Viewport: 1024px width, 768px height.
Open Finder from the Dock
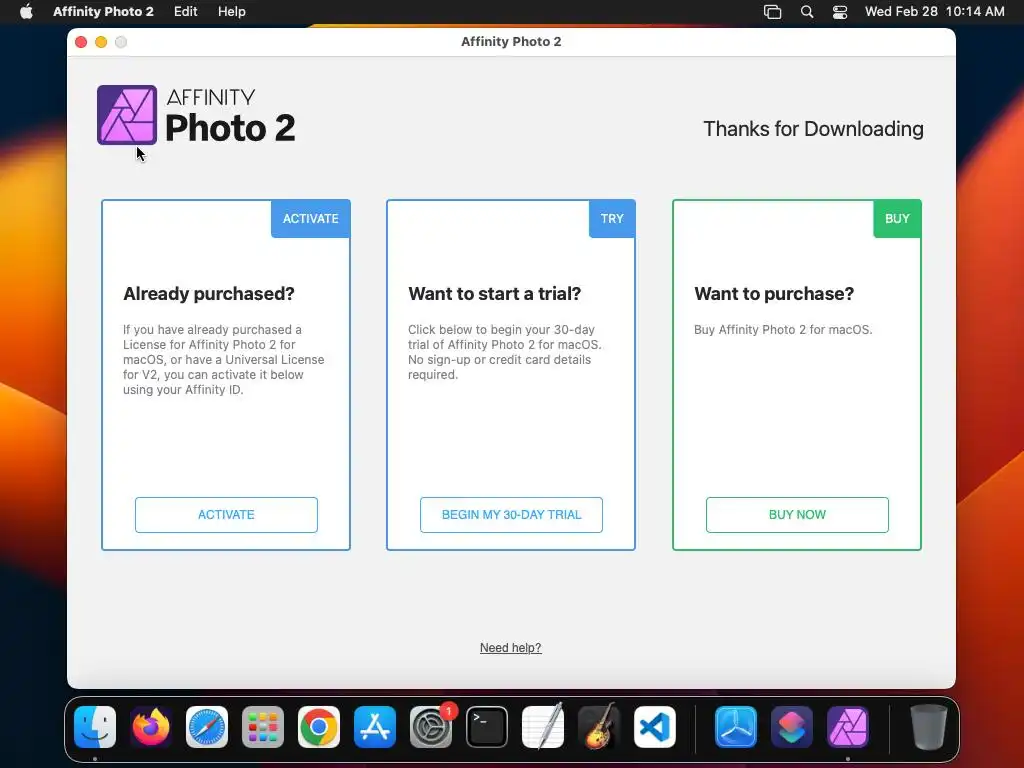[x=95, y=727]
